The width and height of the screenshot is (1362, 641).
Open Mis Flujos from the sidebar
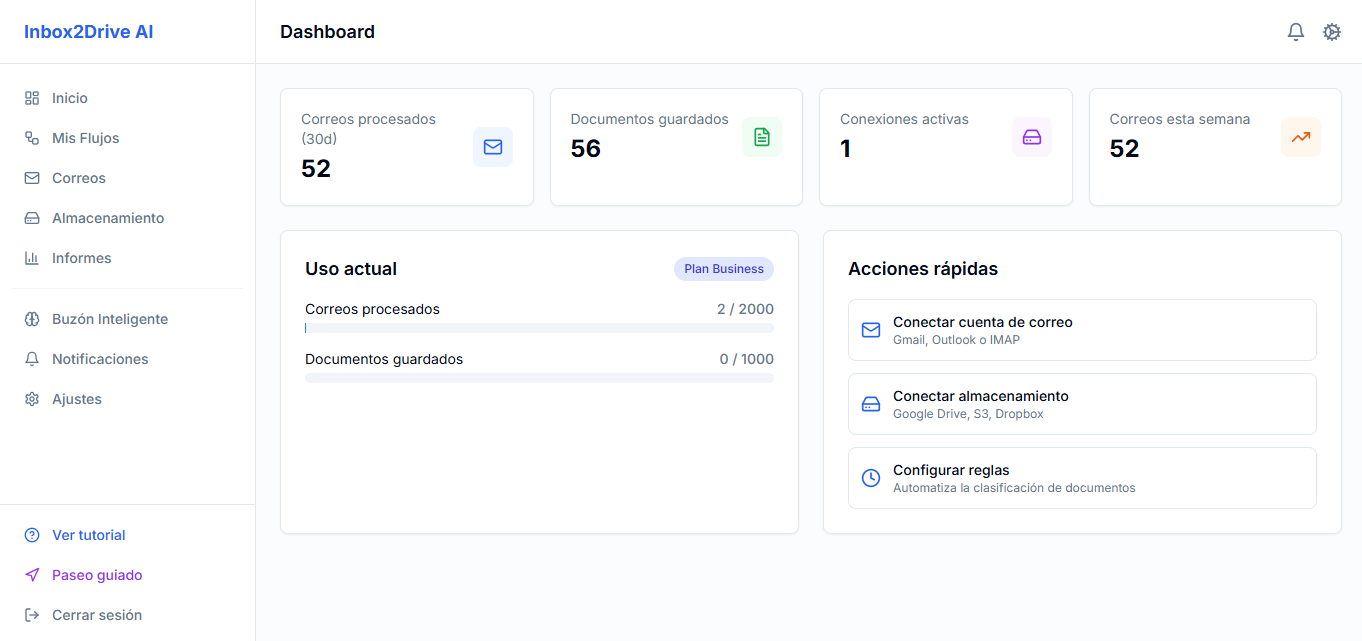(84, 137)
